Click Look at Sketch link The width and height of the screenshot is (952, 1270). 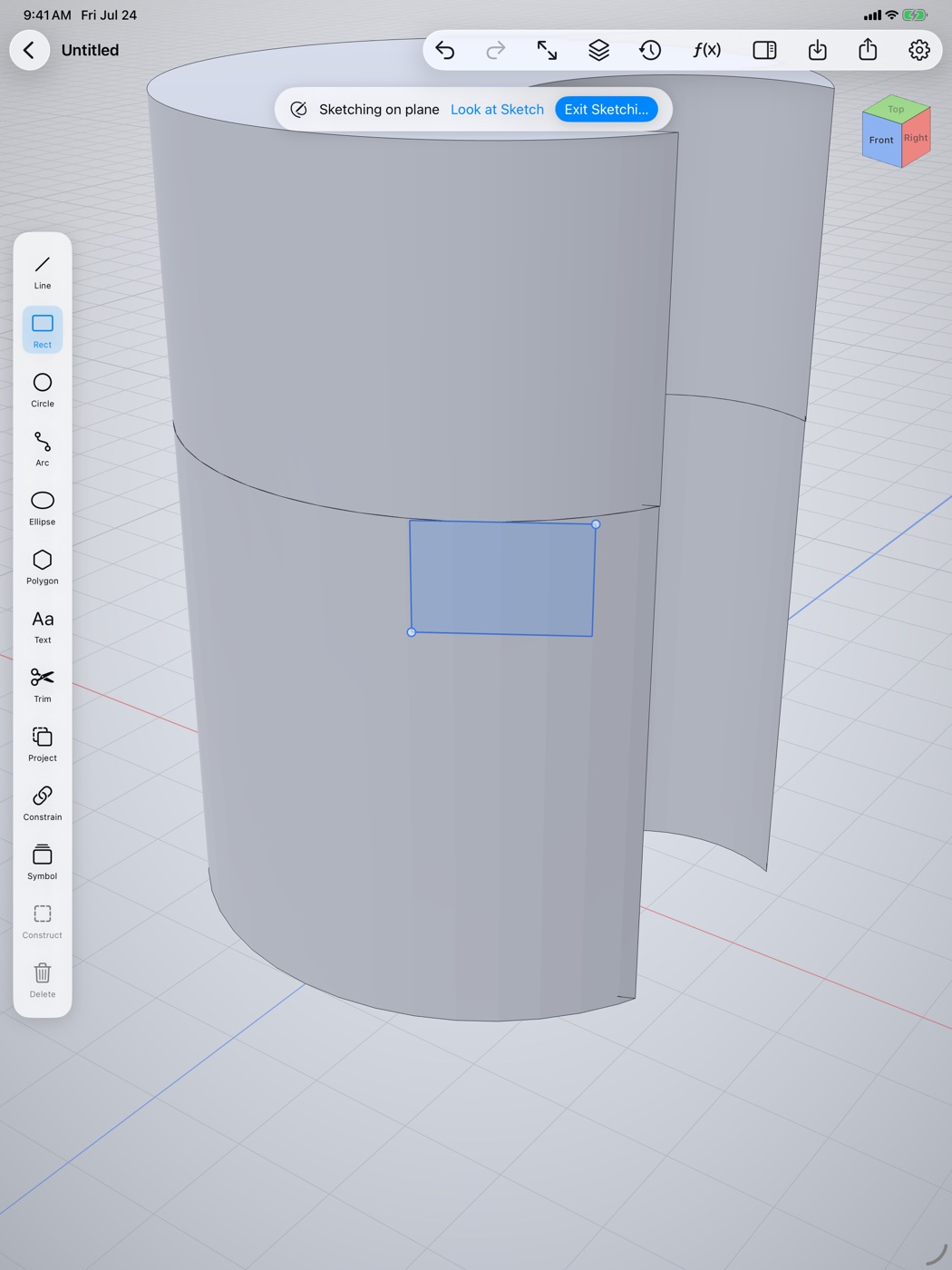point(497,109)
